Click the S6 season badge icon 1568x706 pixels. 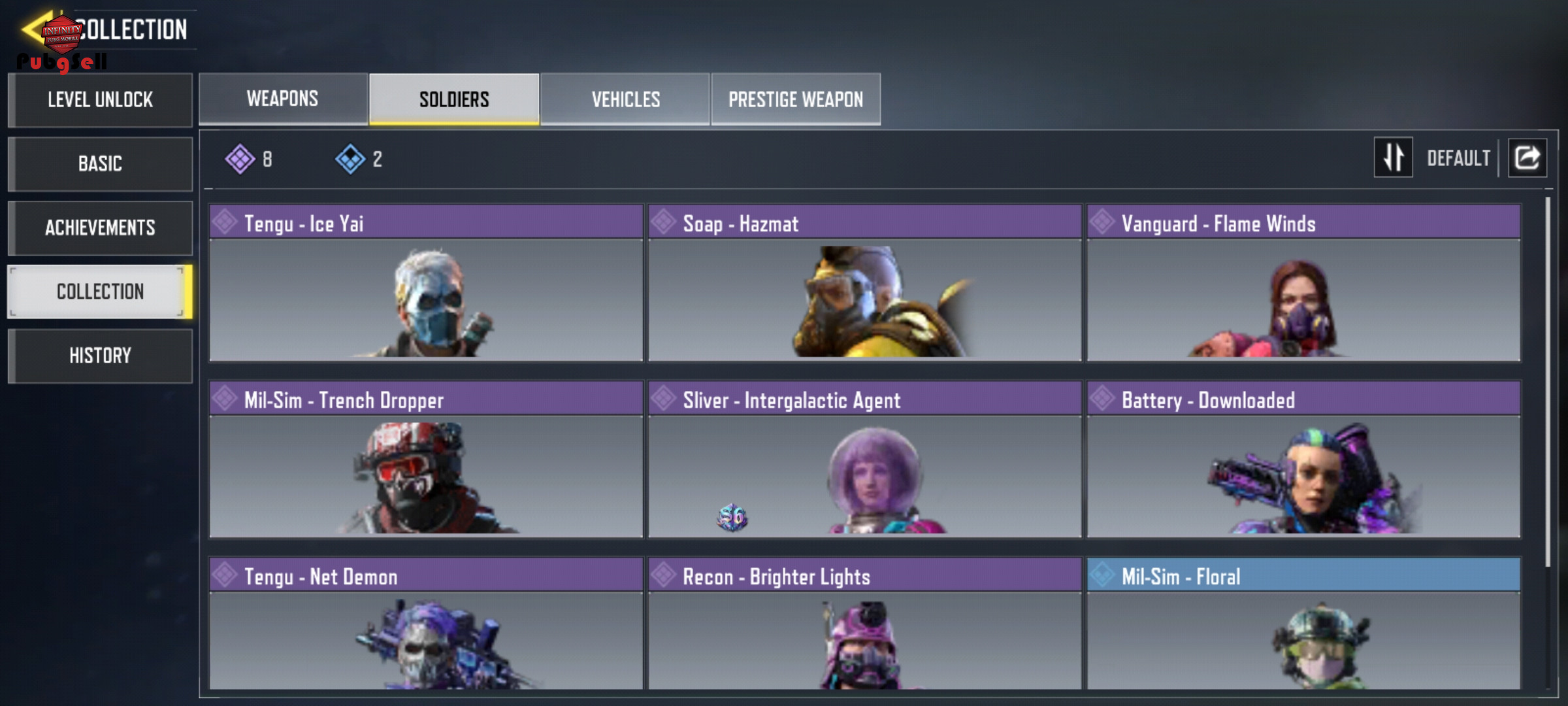pyautogui.click(x=732, y=518)
